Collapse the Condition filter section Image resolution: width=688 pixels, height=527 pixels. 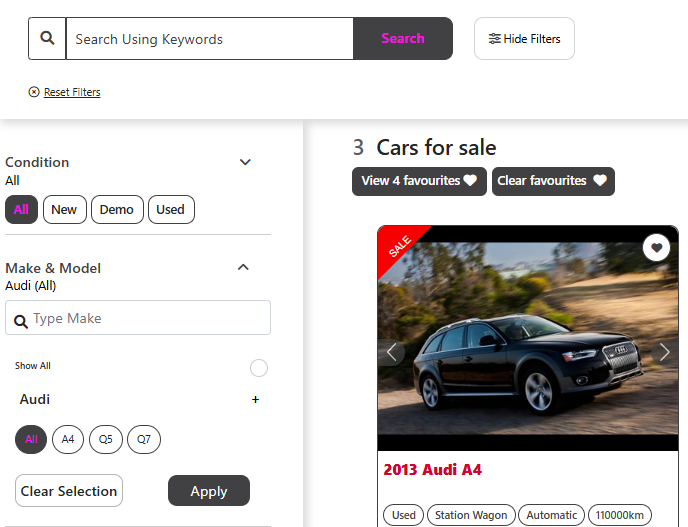(x=245, y=162)
